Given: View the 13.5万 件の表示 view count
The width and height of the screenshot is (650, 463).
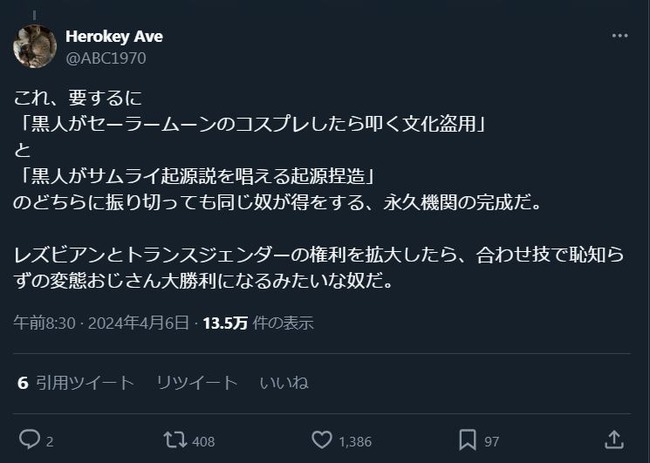Looking at the screenshot, I should pyautogui.click(x=258, y=323).
